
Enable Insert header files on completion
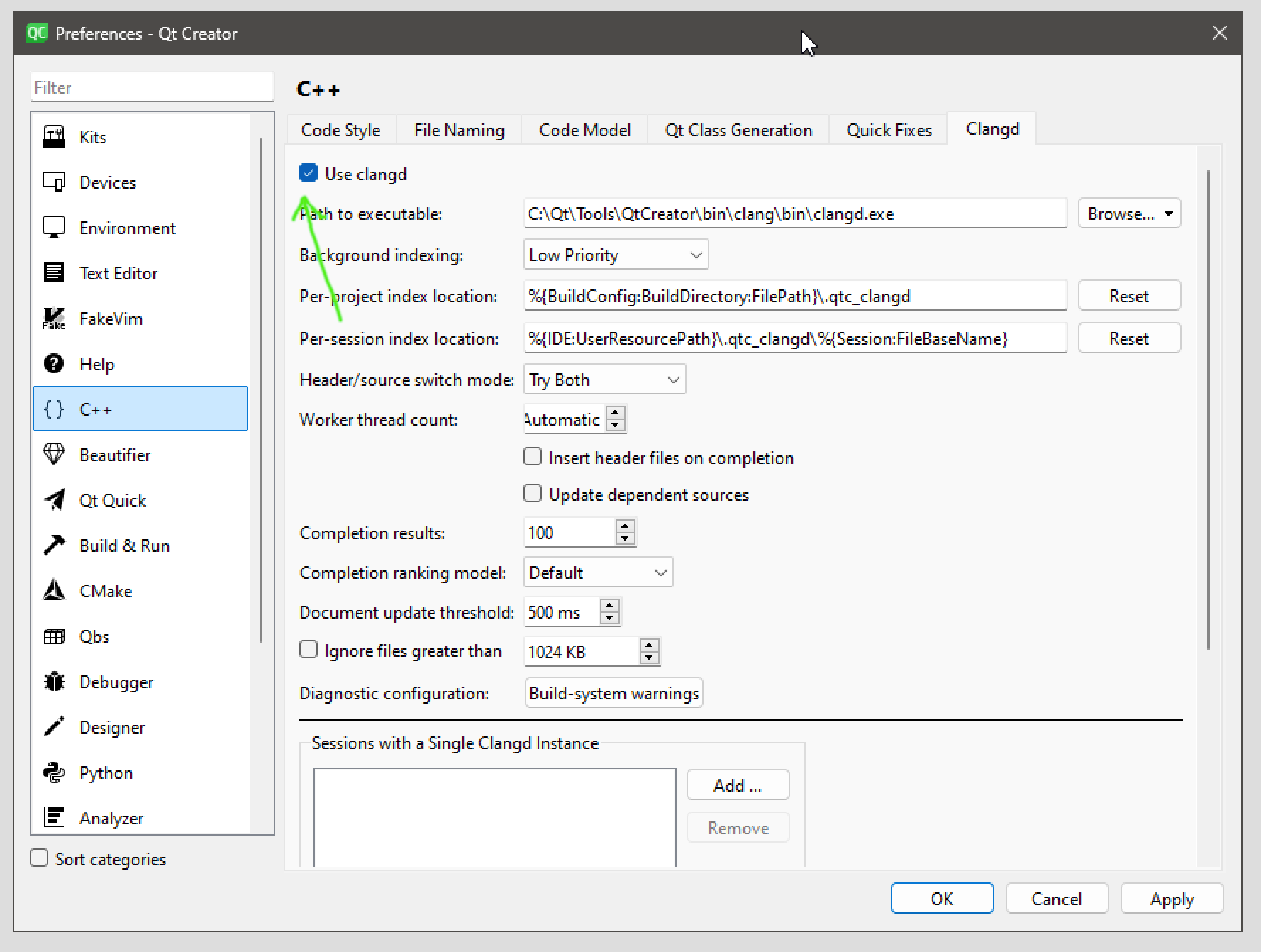tap(533, 457)
